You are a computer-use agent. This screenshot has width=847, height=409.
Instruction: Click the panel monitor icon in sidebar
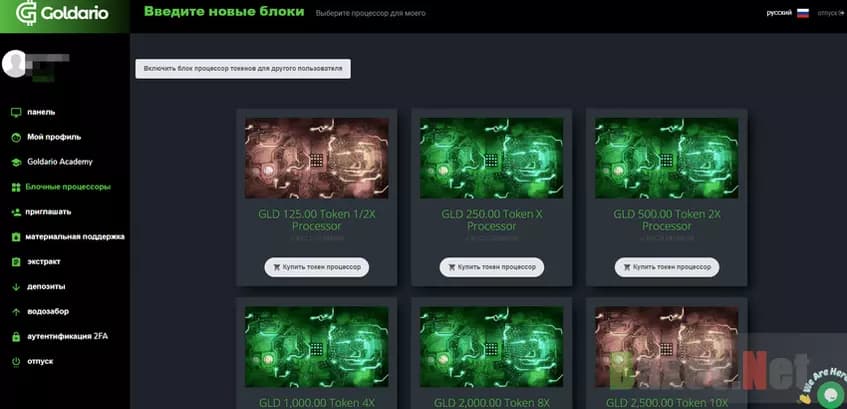(x=16, y=112)
